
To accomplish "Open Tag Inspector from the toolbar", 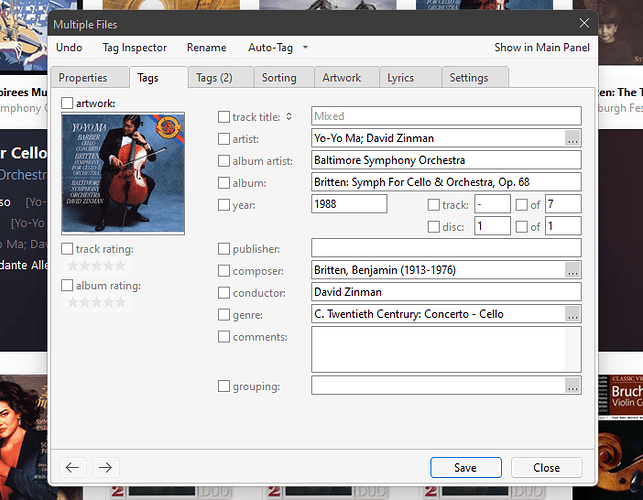I will point(135,48).
